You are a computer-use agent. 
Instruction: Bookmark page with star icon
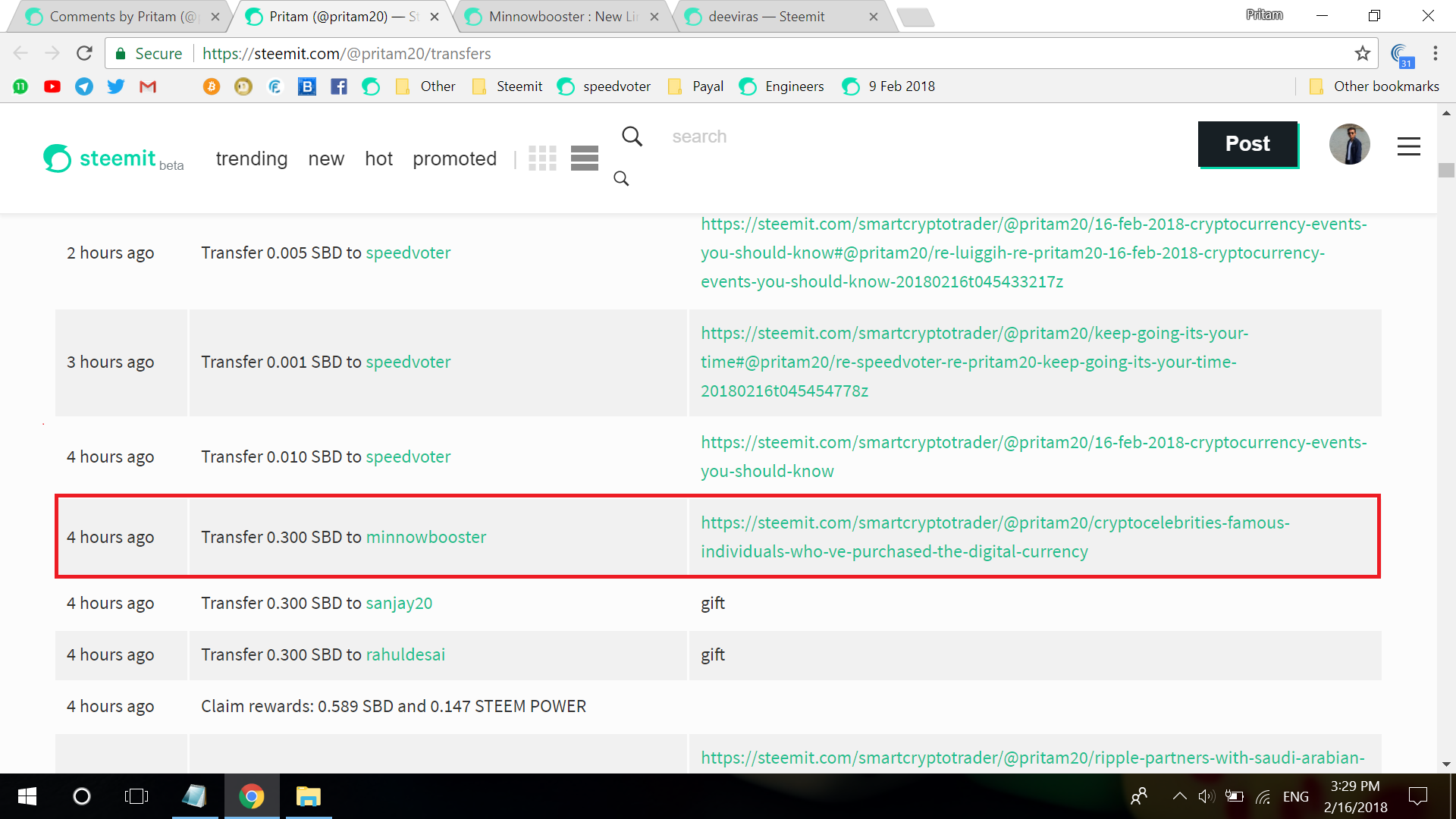[1363, 53]
